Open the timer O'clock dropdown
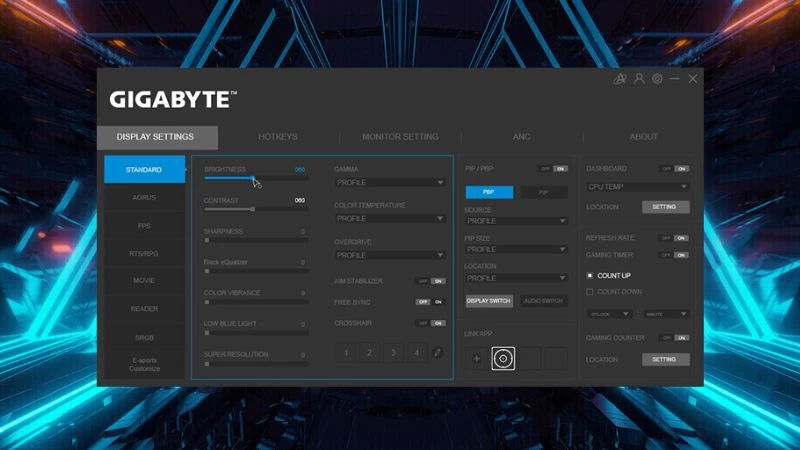Screen dimensions: 800x450 coord(610,314)
